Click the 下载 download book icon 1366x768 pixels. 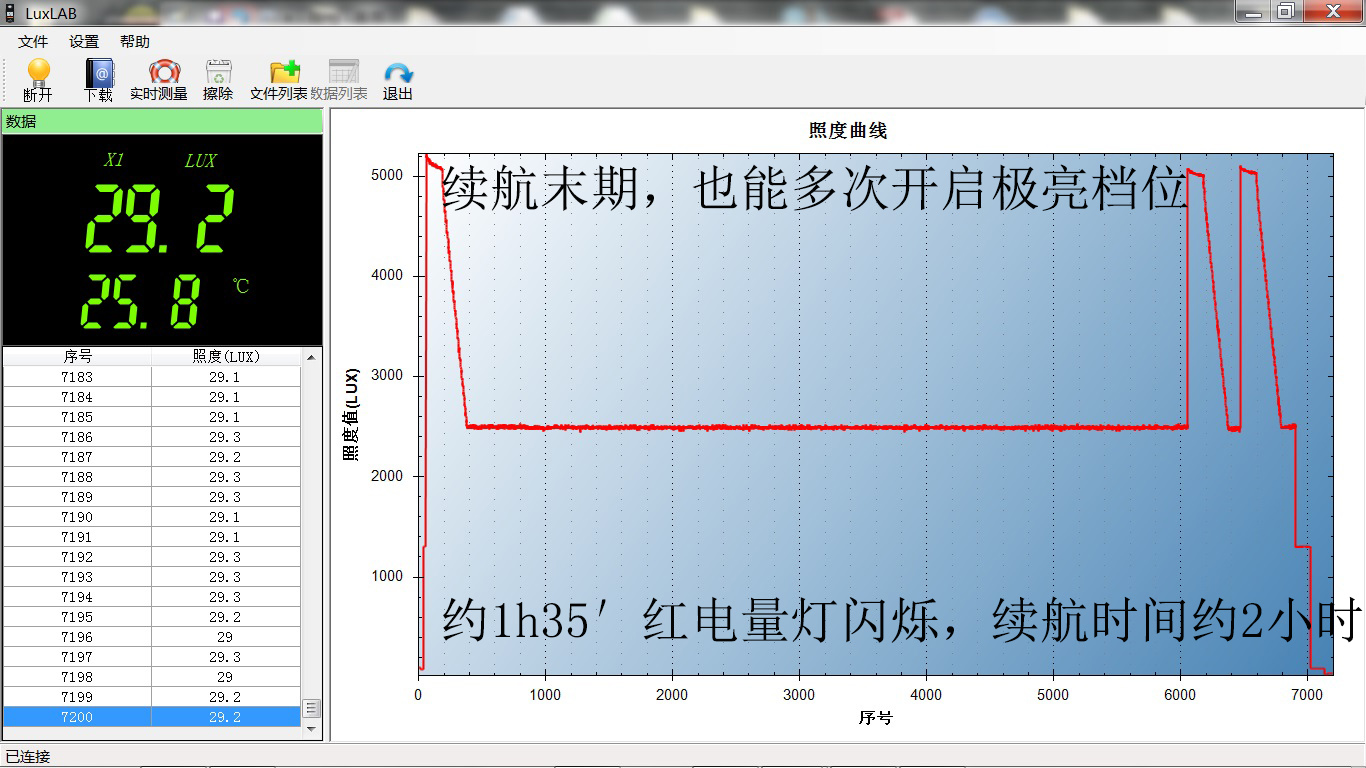click(x=99, y=73)
